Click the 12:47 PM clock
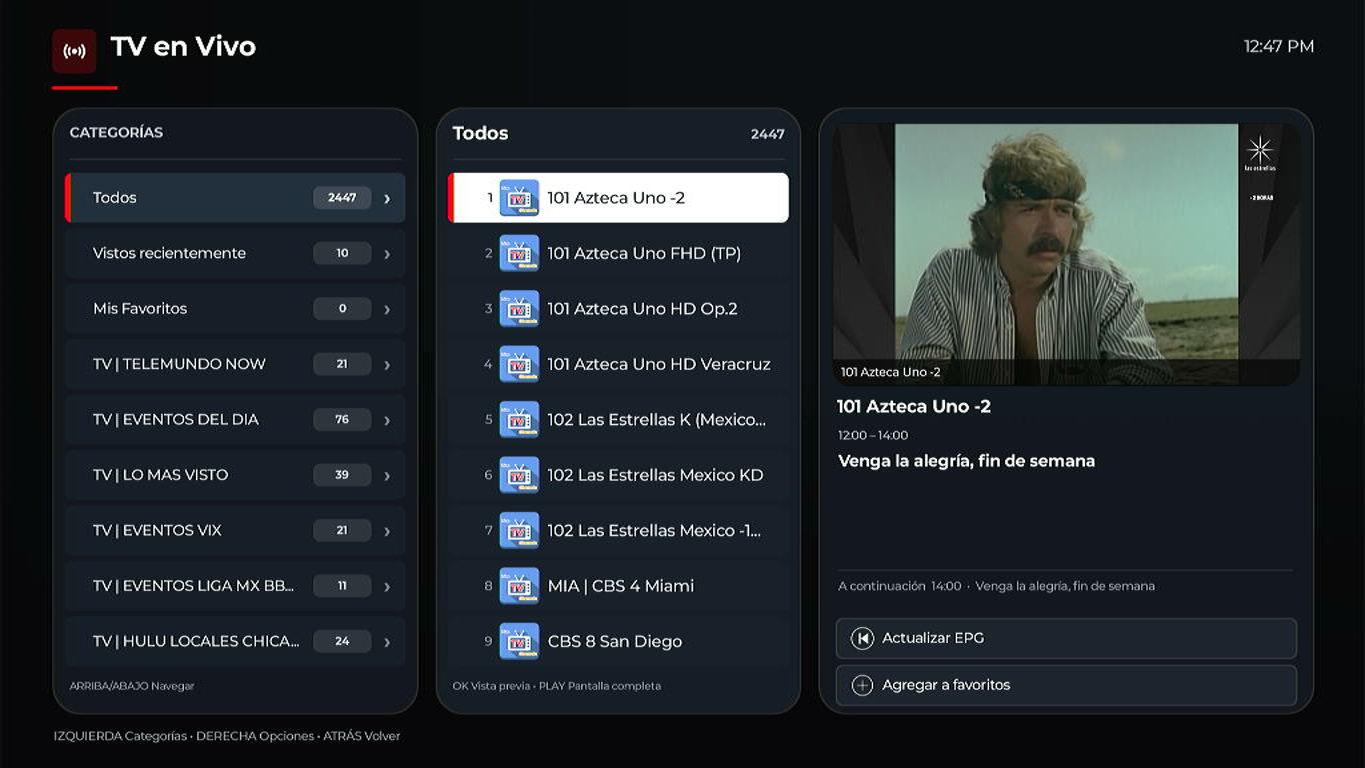This screenshot has height=768, width=1365. (1279, 46)
